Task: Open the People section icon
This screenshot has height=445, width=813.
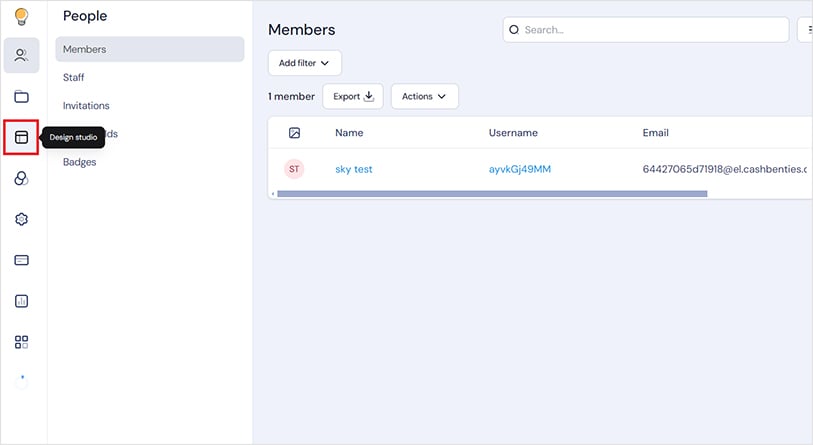Action: (x=21, y=55)
